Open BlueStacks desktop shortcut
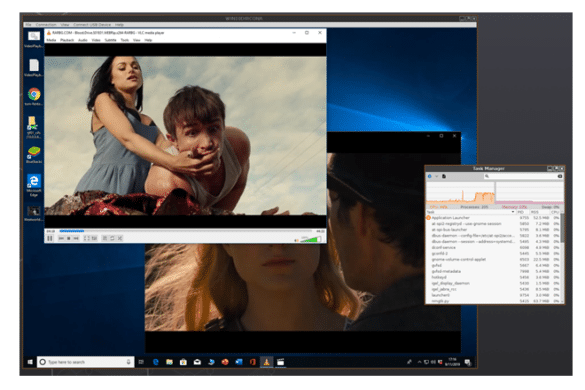 point(34,155)
